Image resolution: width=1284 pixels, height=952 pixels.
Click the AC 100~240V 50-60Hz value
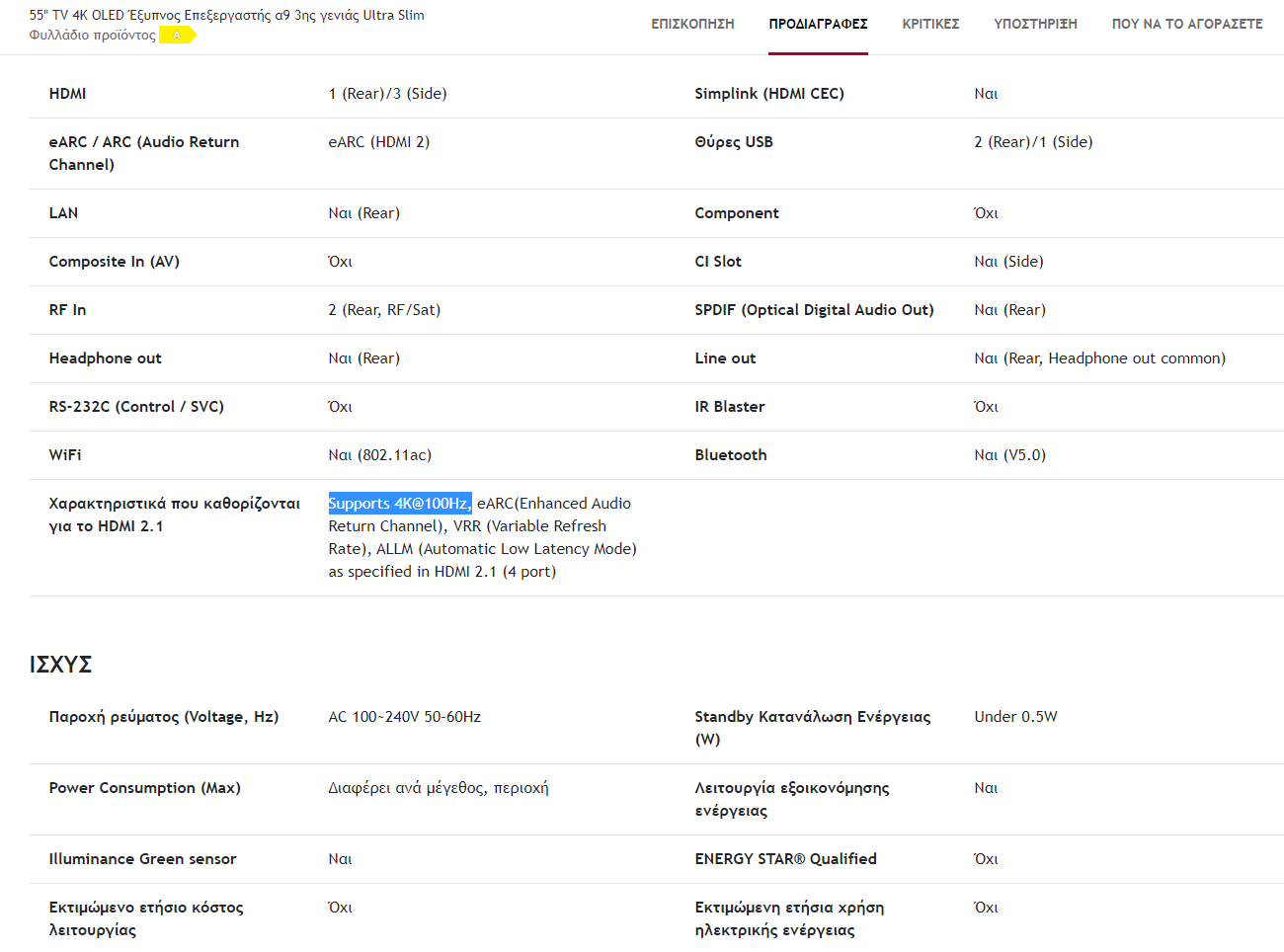(404, 717)
